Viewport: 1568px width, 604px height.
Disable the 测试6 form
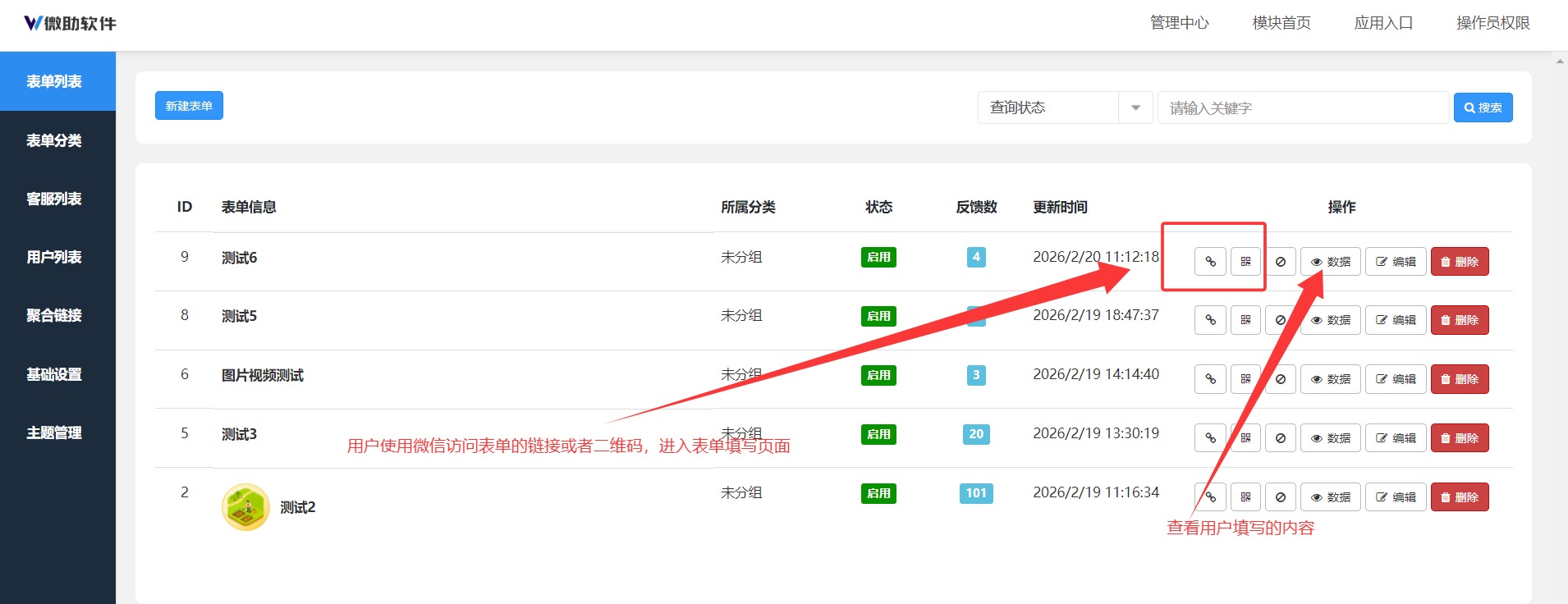[x=1280, y=262]
